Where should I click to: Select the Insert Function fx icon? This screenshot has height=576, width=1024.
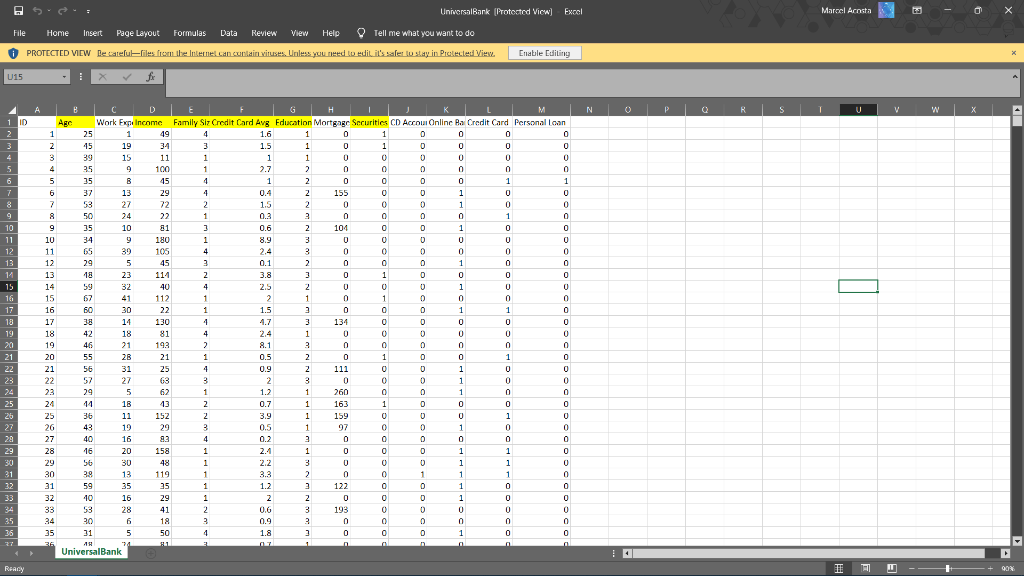tap(151, 76)
